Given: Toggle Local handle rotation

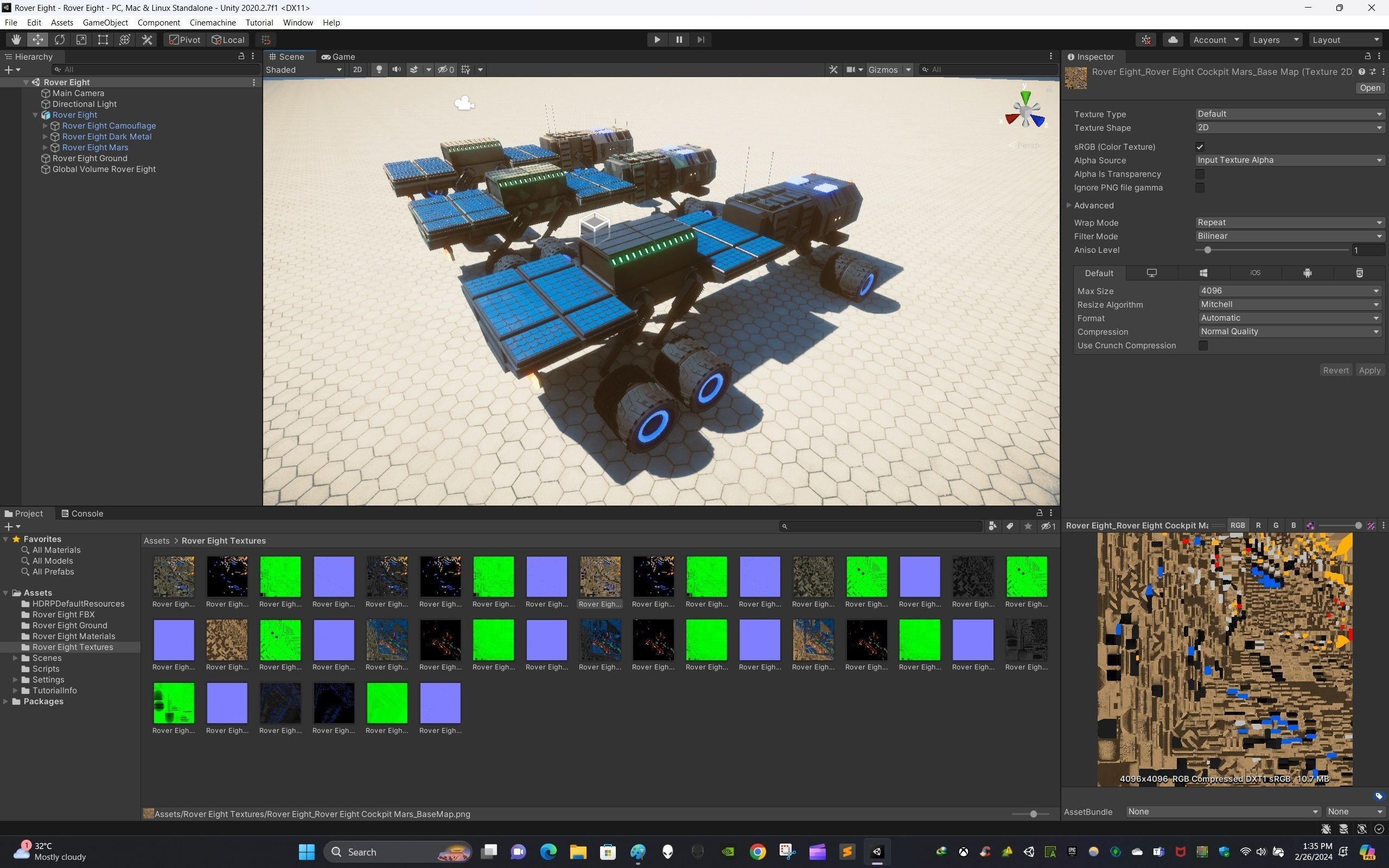Looking at the screenshot, I should tap(228, 40).
